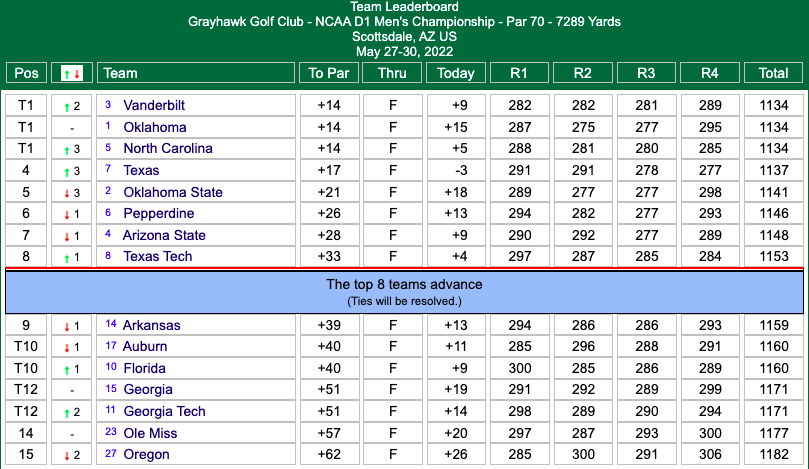Click Oregon's red down arrow indicator
Screen dimensions: 809x469
click(x=66, y=455)
